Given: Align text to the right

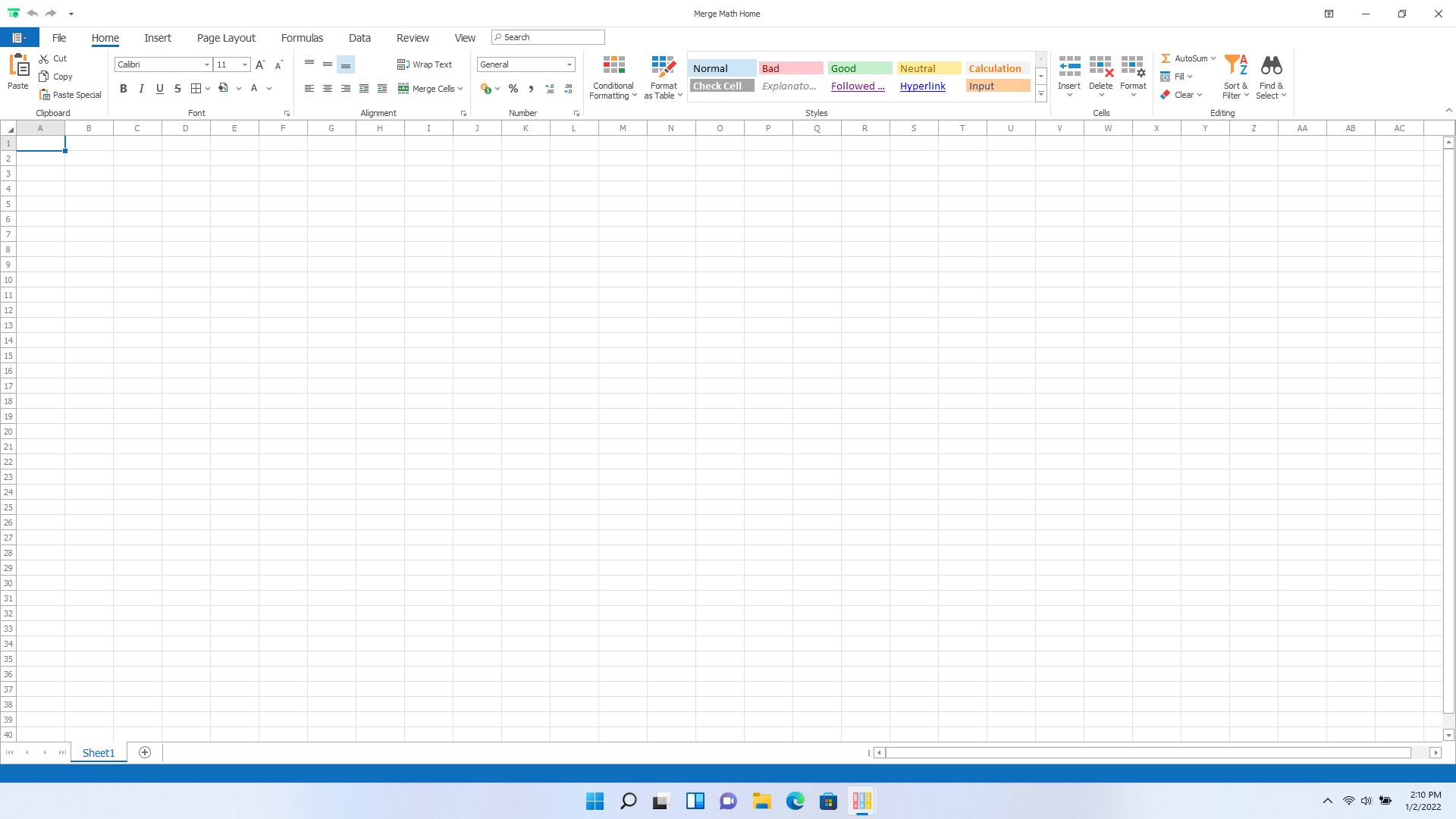Looking at the screenshot, I should tap(346, 89).
